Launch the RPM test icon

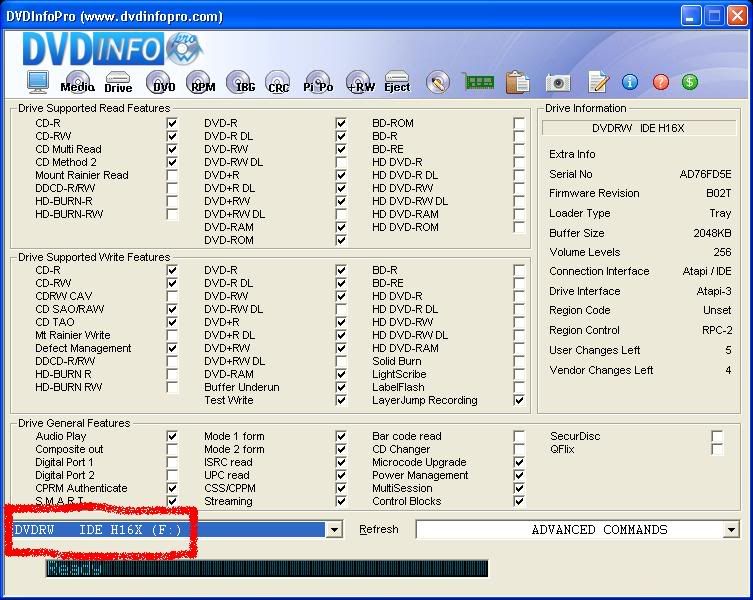point(201,82)
